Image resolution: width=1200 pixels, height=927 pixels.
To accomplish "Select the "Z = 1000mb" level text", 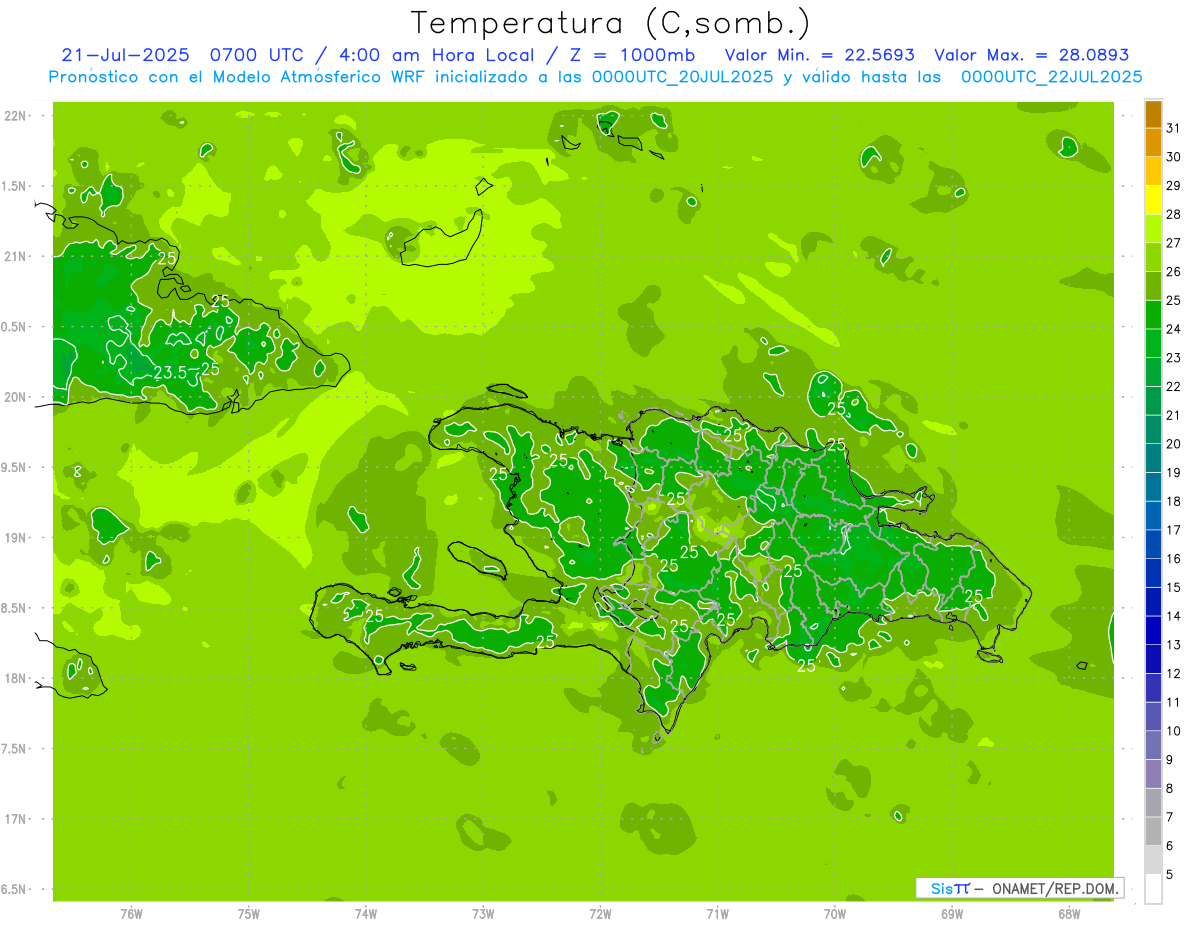I will click(x=631, y=55).
